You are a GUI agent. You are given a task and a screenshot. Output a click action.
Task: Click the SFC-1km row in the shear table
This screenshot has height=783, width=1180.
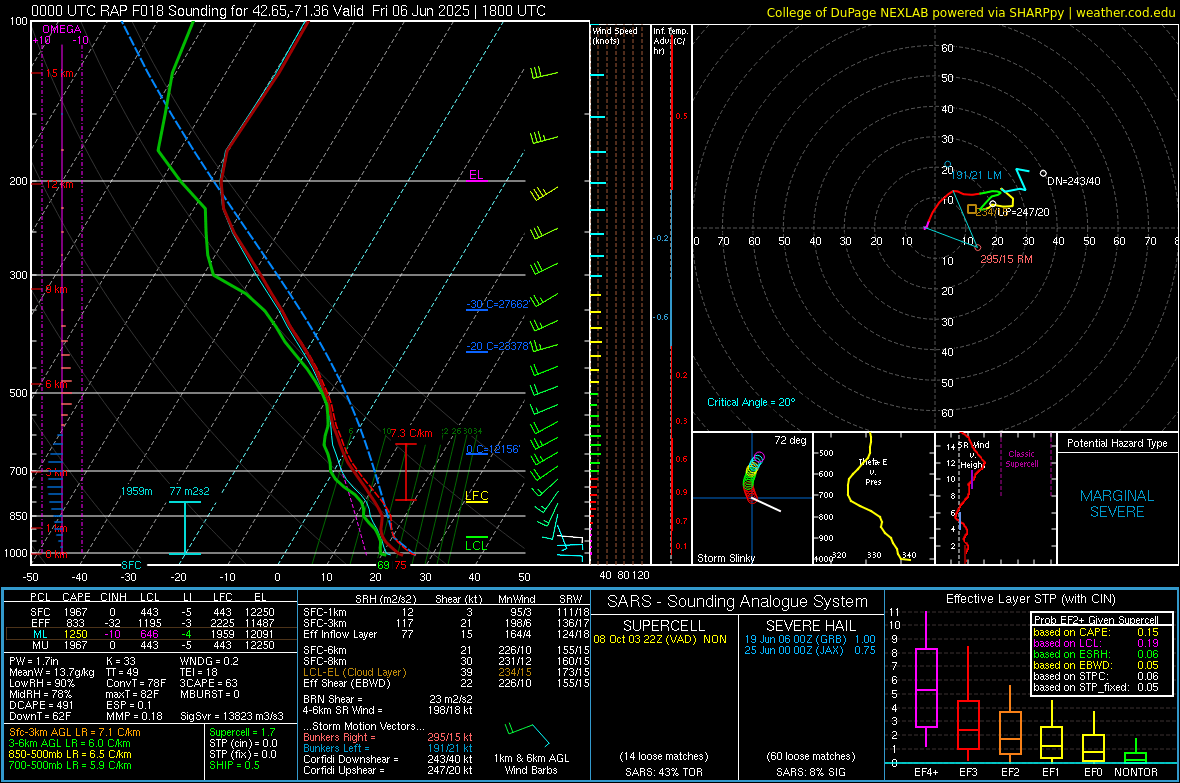[446, 612]
